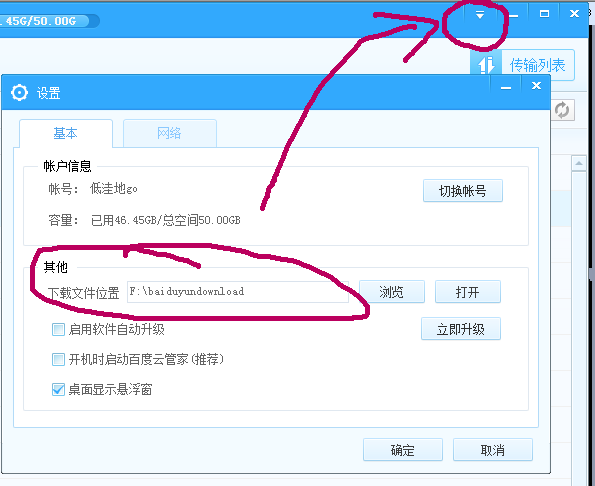Click the 立即升级 upgrade now button
The height and width of the screenshot is (486, 595).
(x=461, y=329)
